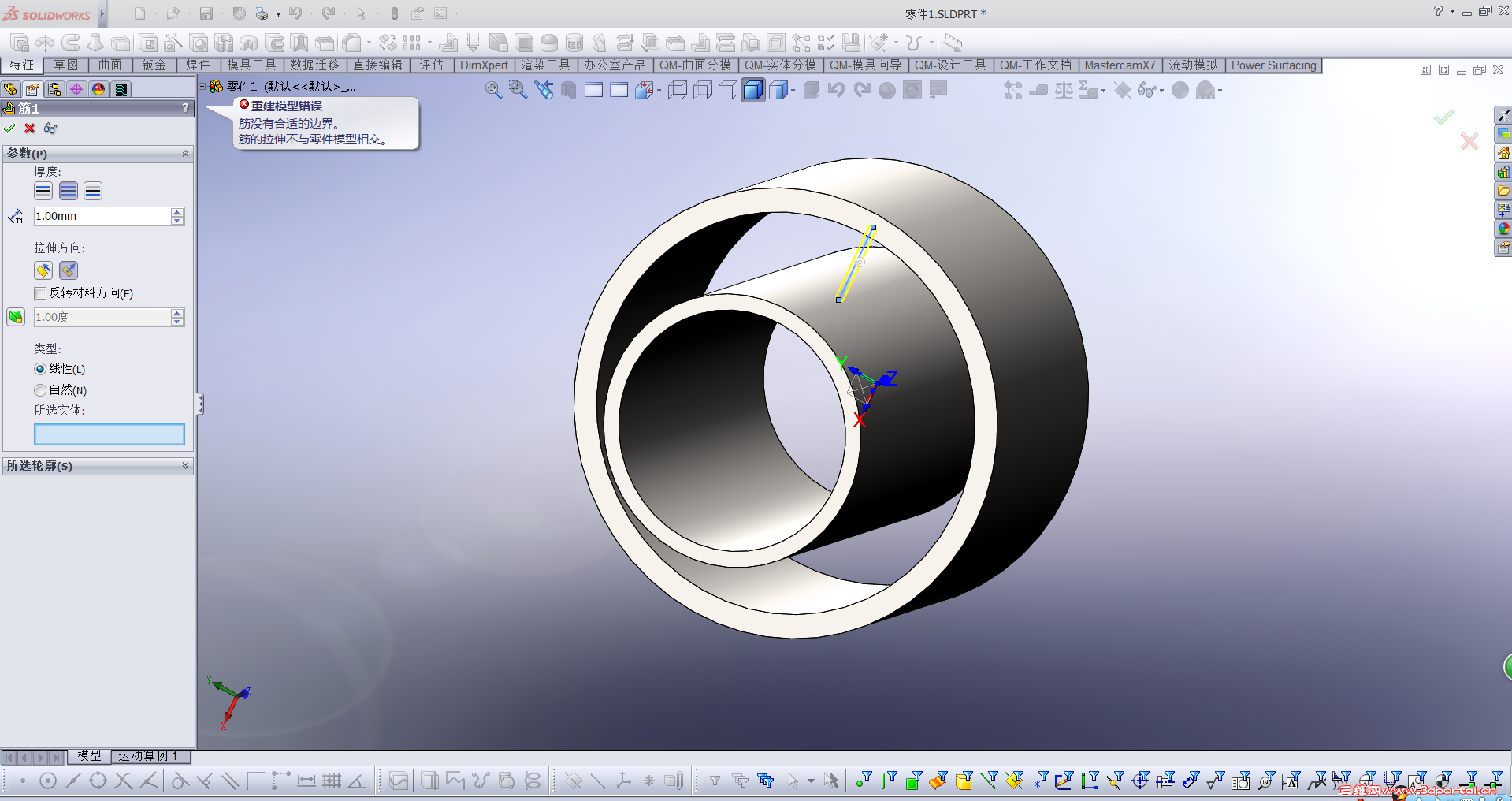Open the SolidWorks menu flyout arrow

(x=102, y=13)
